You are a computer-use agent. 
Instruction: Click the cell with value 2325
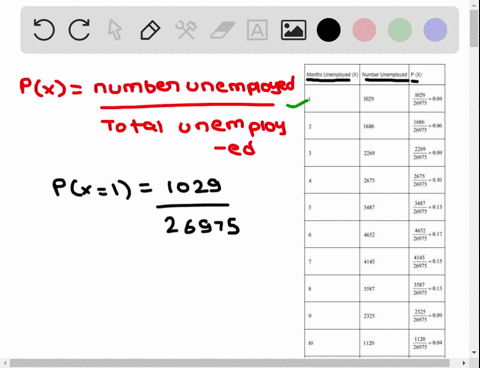(384, 316)
